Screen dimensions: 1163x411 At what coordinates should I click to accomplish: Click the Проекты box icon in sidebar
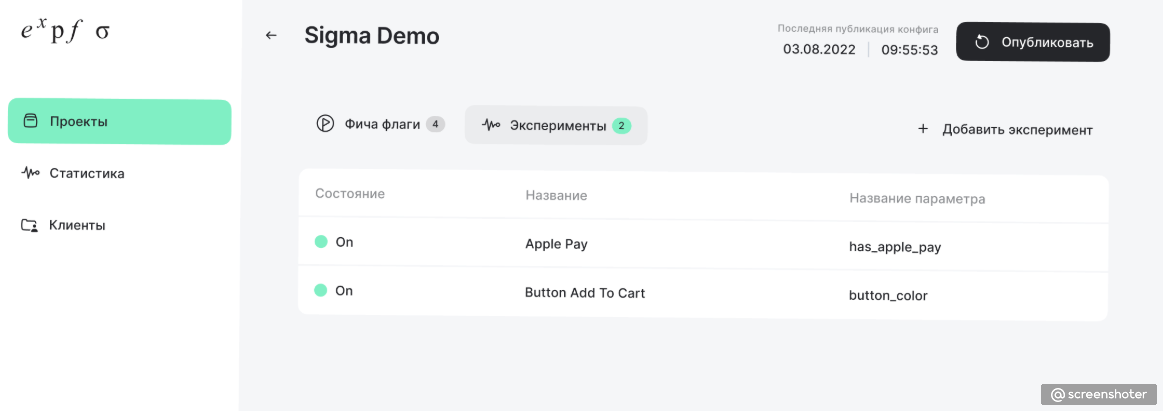click(x=30, y=121)
